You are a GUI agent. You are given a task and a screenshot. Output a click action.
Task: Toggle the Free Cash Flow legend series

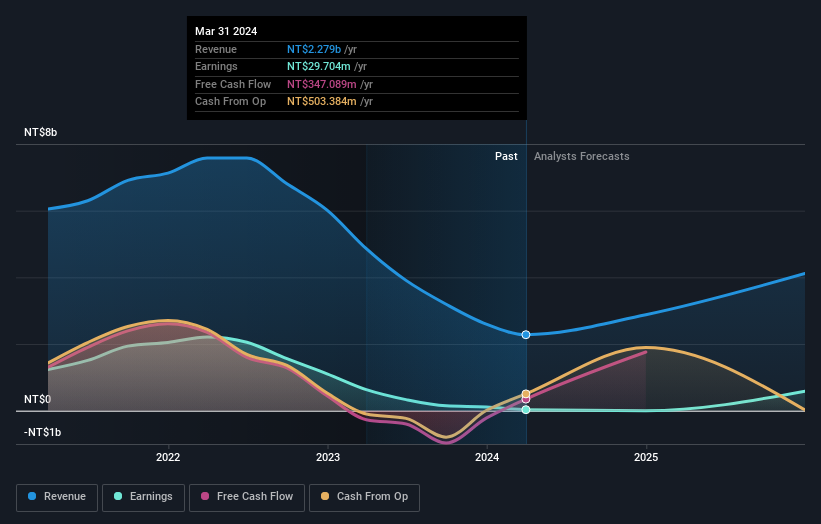[247, 497]
